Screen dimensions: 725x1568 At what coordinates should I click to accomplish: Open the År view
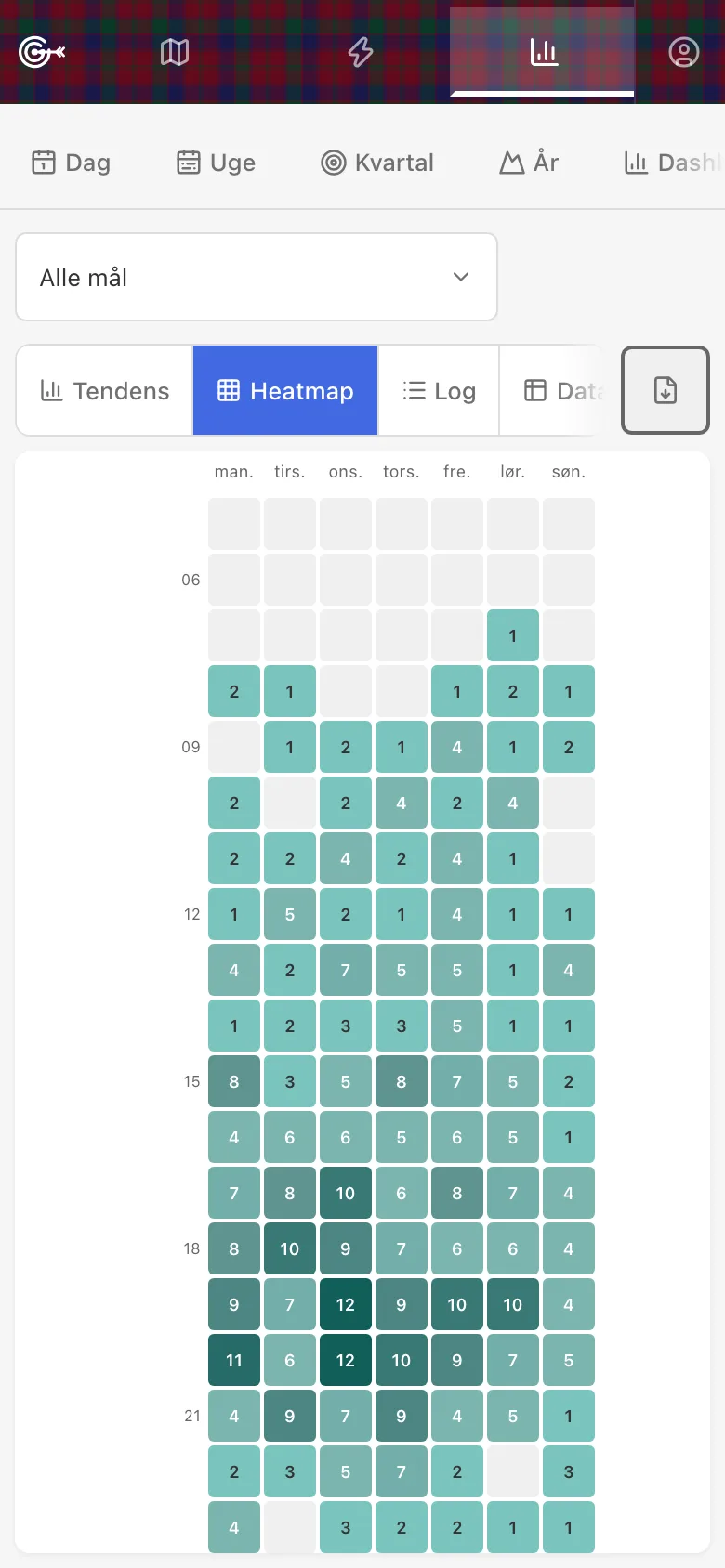pyautogui.click(x=529, y=163)
